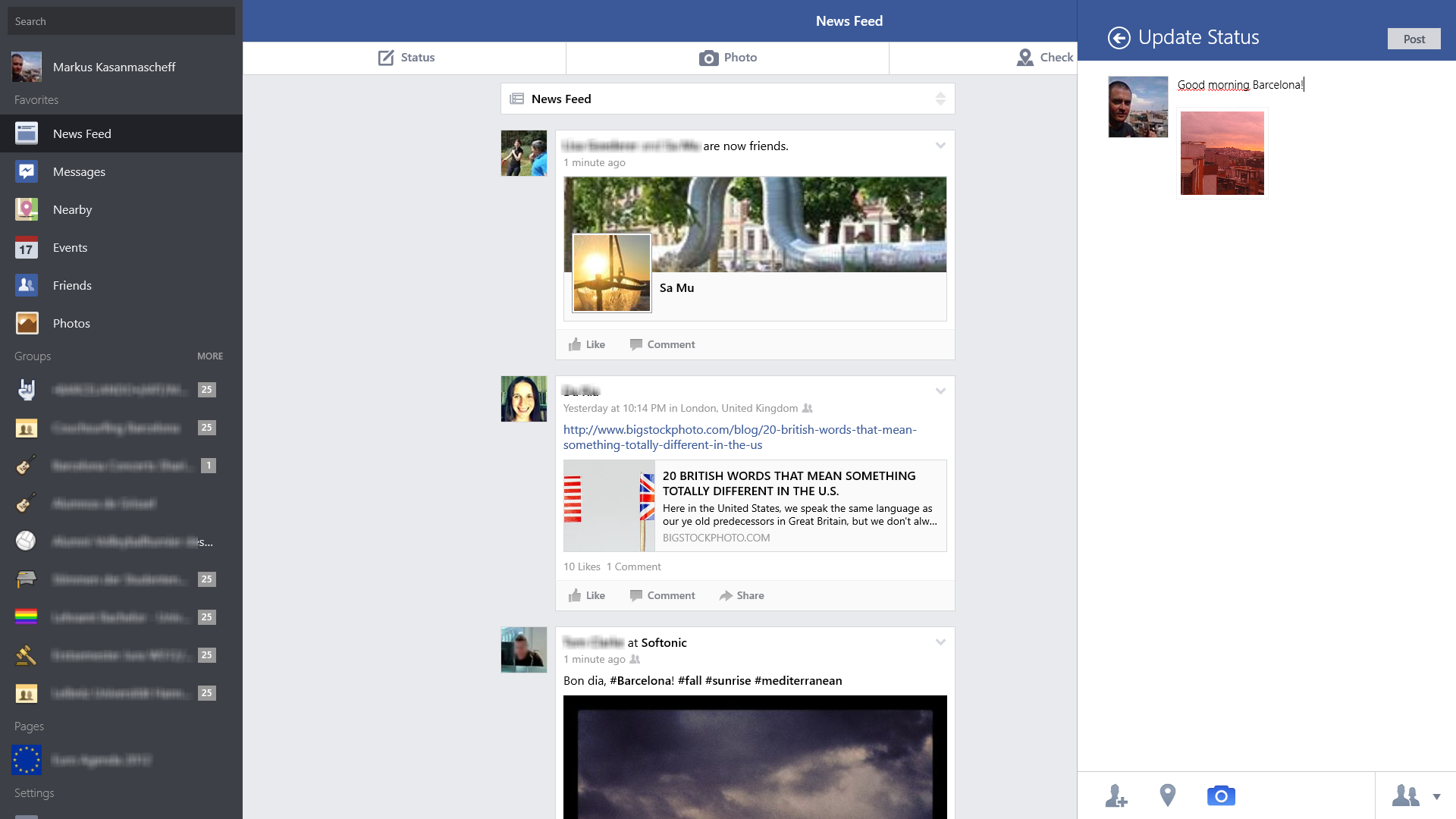Open the audience privacy selector icon
The image size is (1456, 819).
tap(1407, 795)
